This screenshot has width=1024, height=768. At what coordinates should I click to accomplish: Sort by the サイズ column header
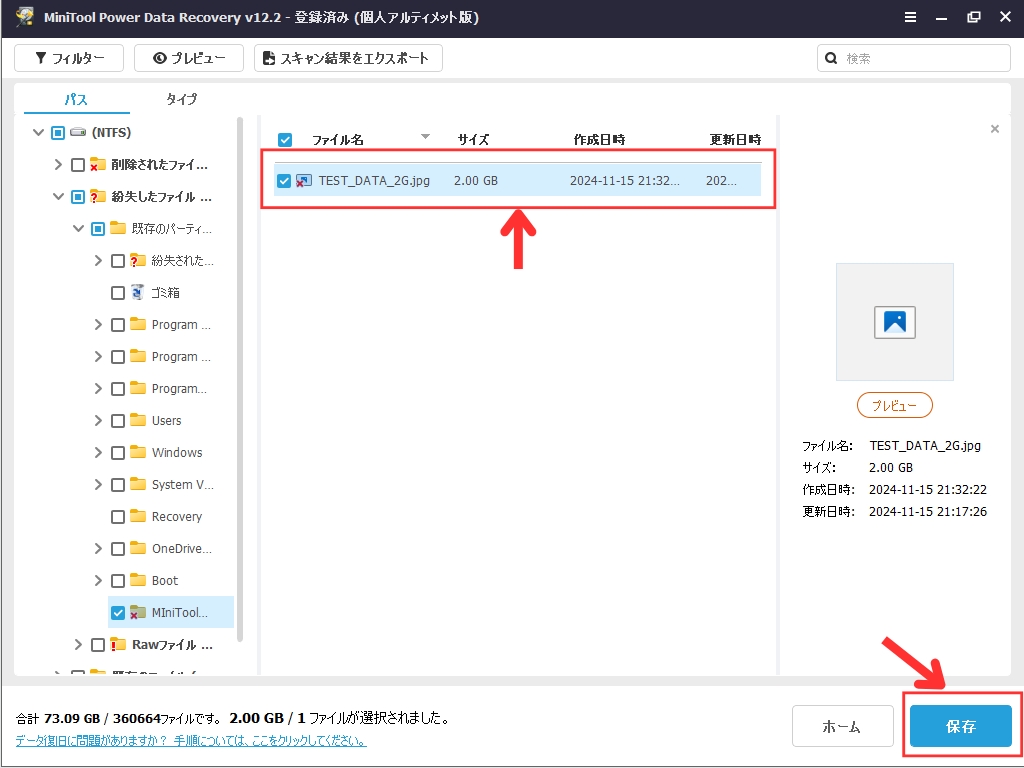tap(473, 140)
